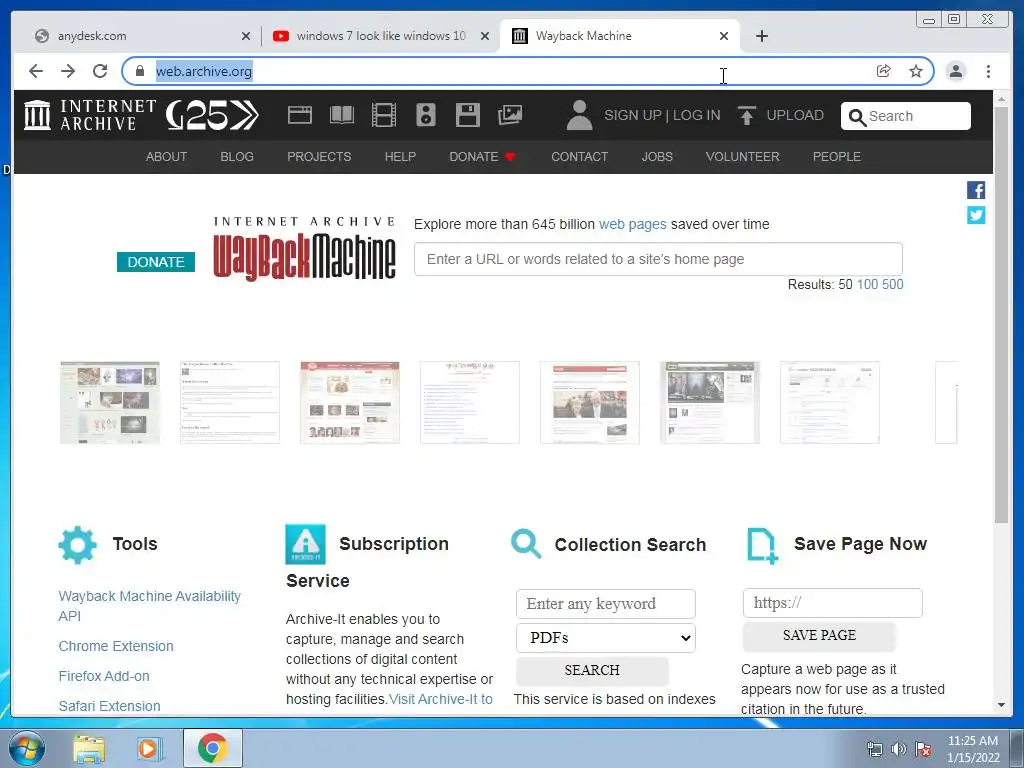Click the Chrome taskbar icon

213,748
